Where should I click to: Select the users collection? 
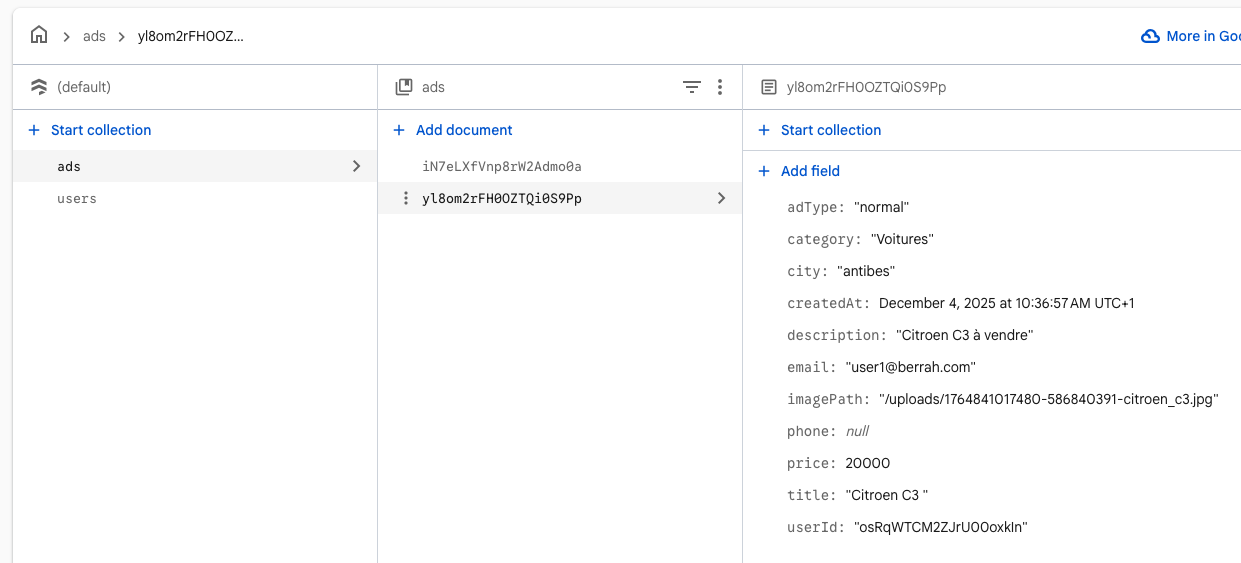(x=77, y=198)
